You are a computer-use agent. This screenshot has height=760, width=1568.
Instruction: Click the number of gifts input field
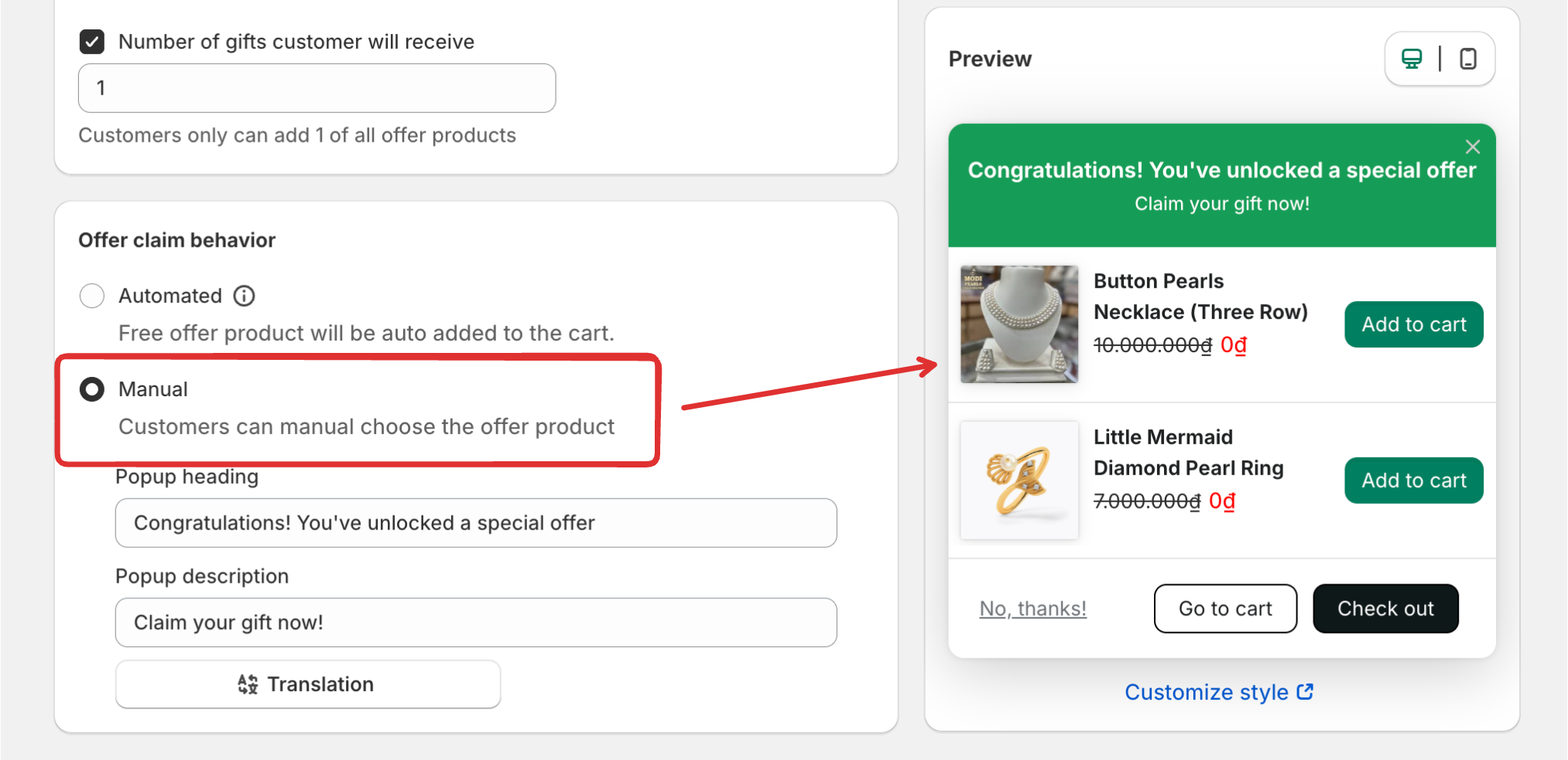317,88
